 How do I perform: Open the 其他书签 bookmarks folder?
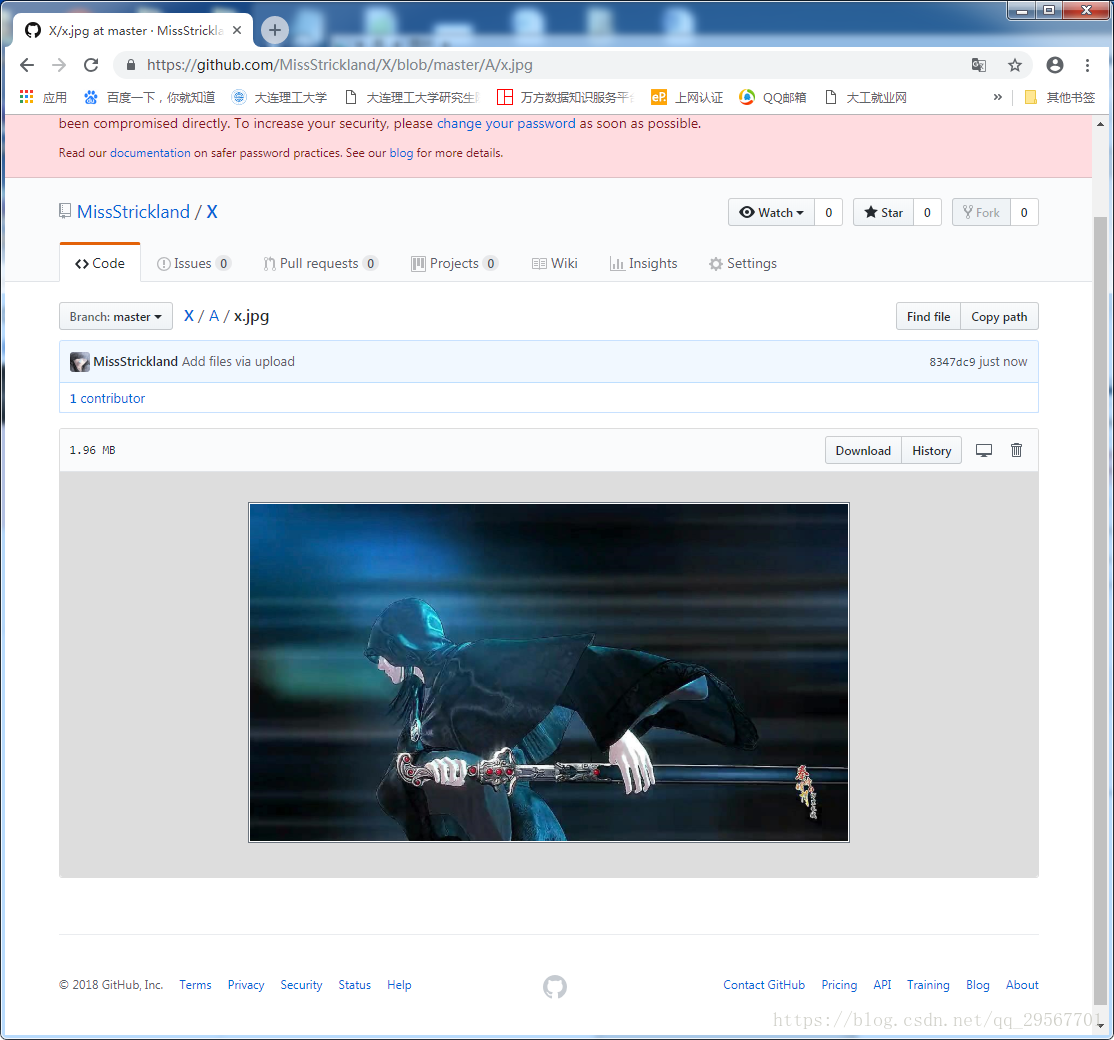tap(1059, 97)
